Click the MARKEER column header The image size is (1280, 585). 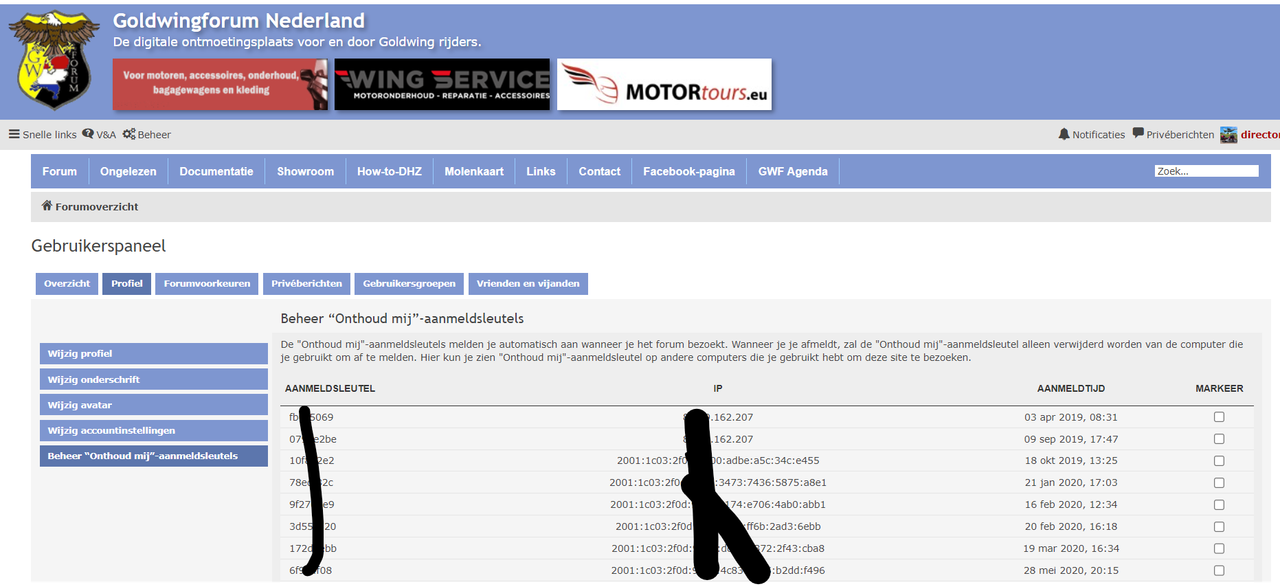(x=1219, y=388)
